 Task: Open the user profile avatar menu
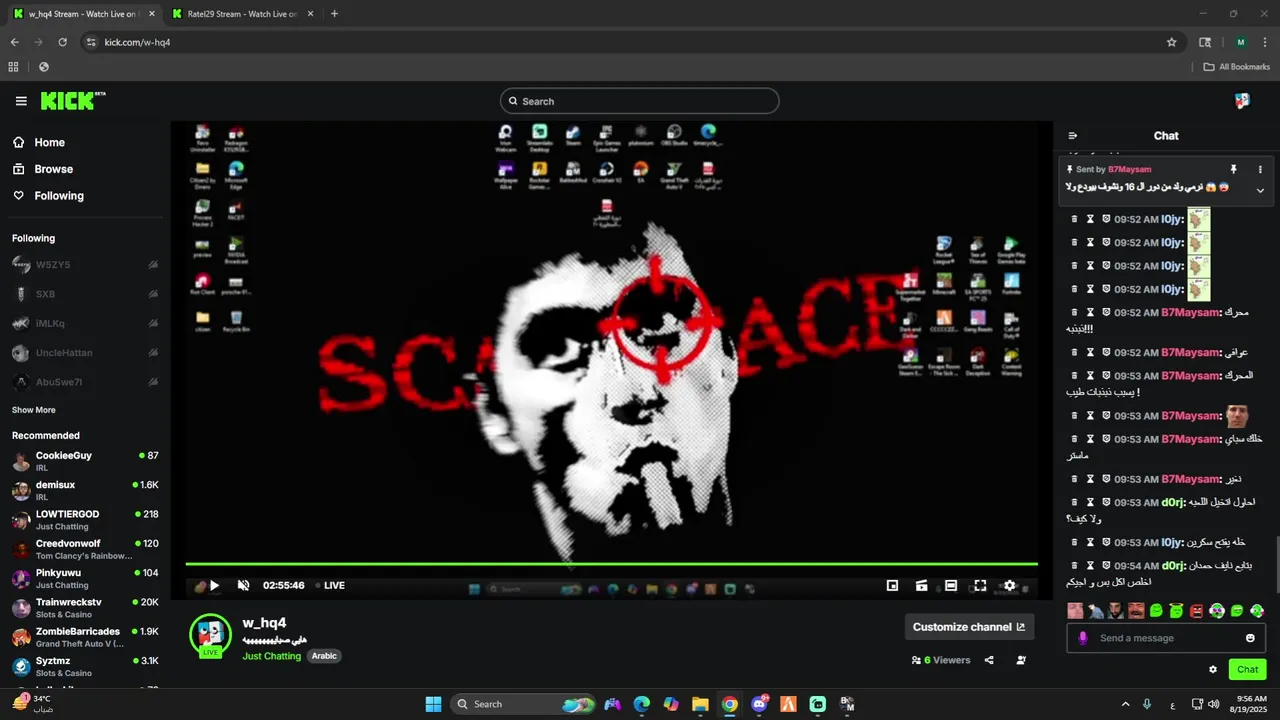[x=1242, y=101]
